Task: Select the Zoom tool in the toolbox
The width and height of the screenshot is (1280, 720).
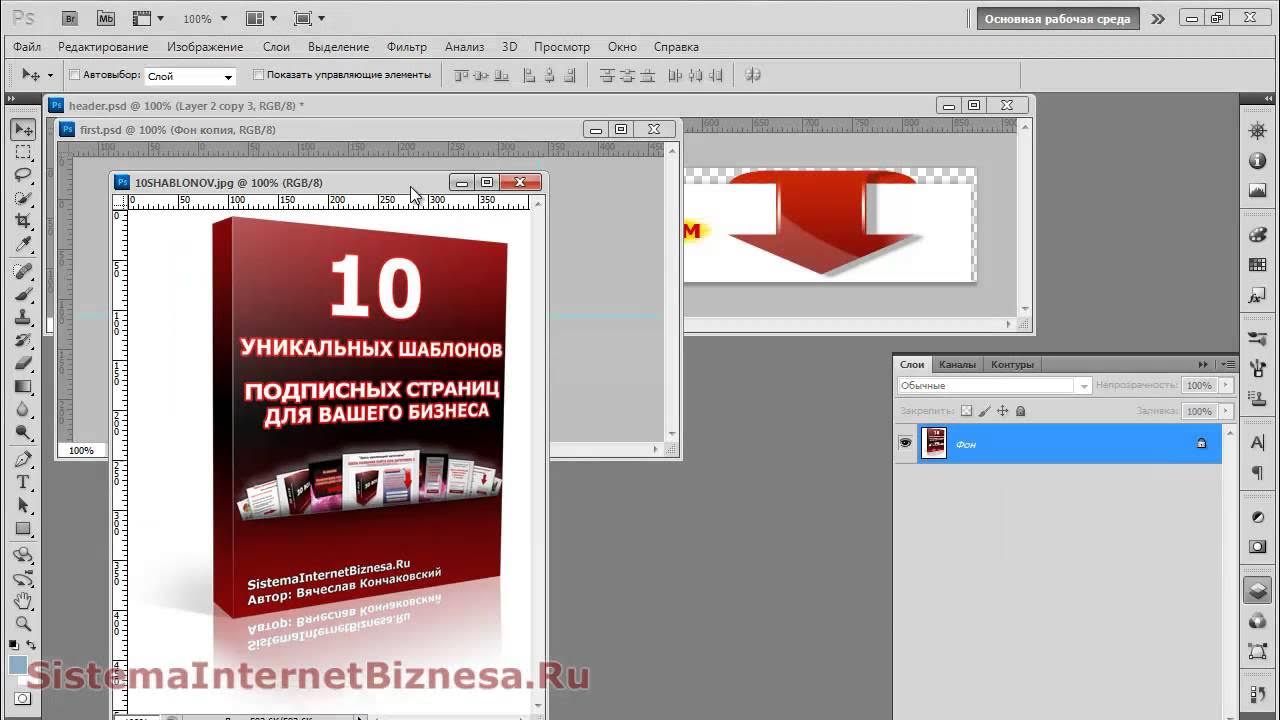Action: pyautogui.click(x=23, y=624)
